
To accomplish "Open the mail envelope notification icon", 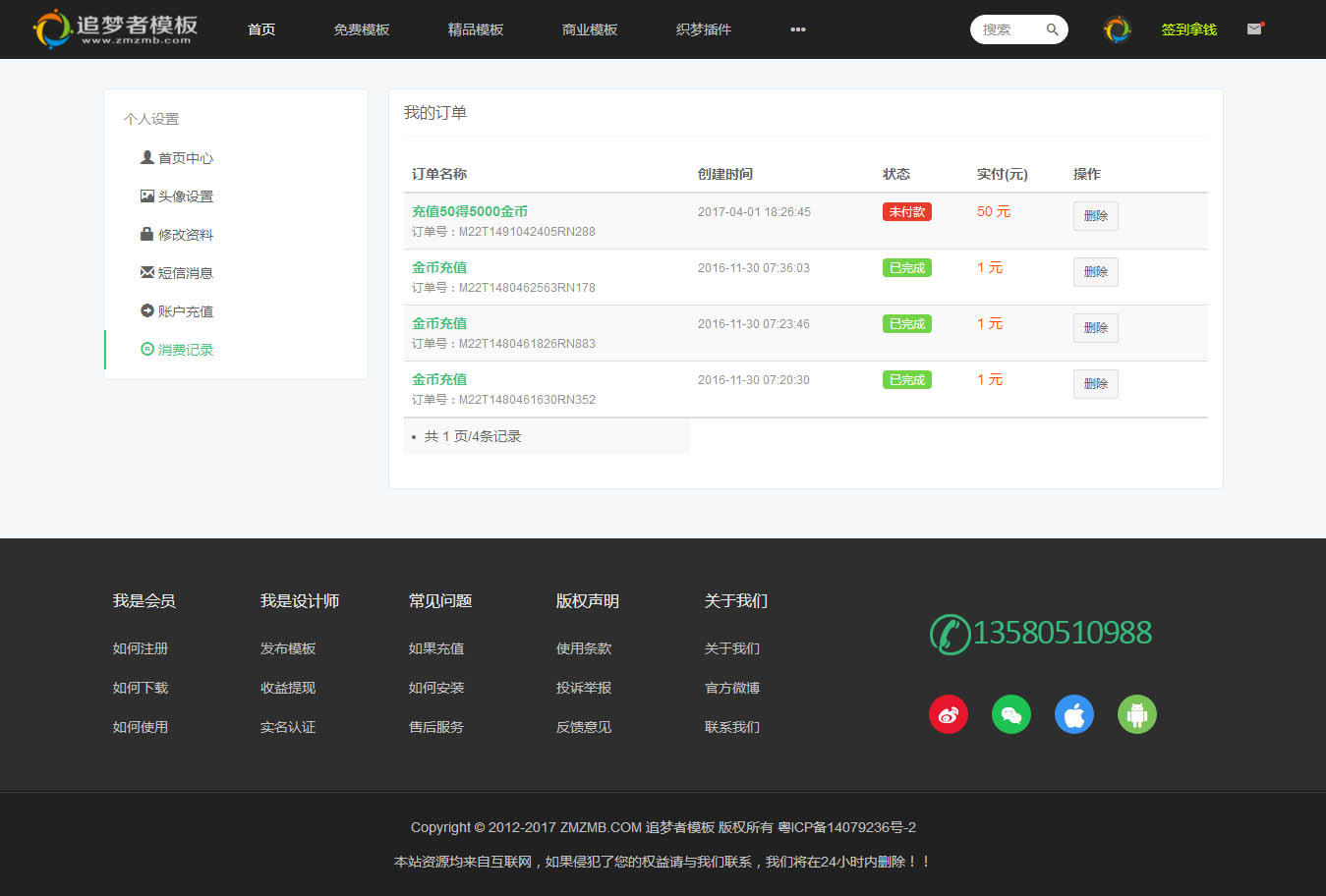I will (1254, 29).
